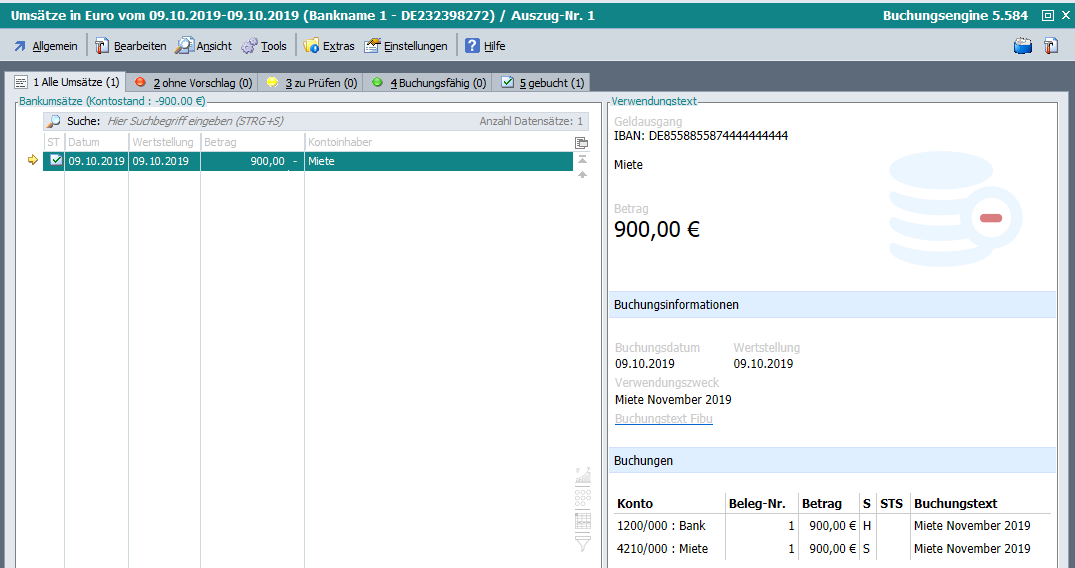
Task: Click the search magnifier icon beside Suche
Action: [54, 121]
